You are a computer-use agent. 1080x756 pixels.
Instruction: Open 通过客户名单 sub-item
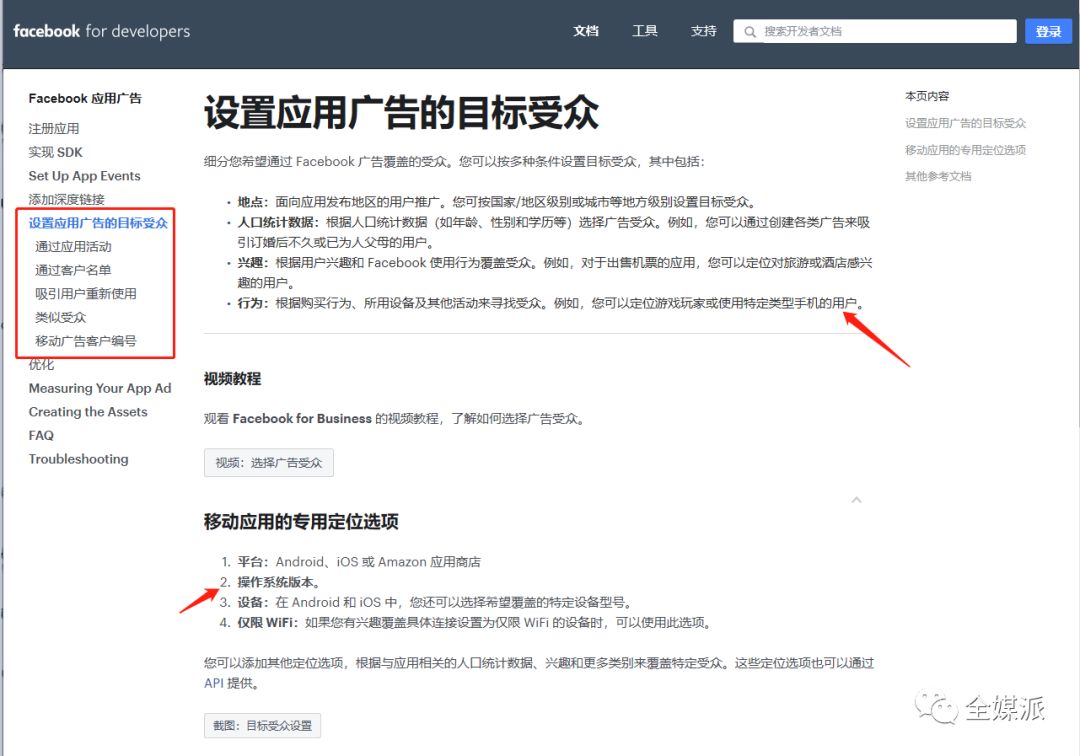(x=73, y=270)
